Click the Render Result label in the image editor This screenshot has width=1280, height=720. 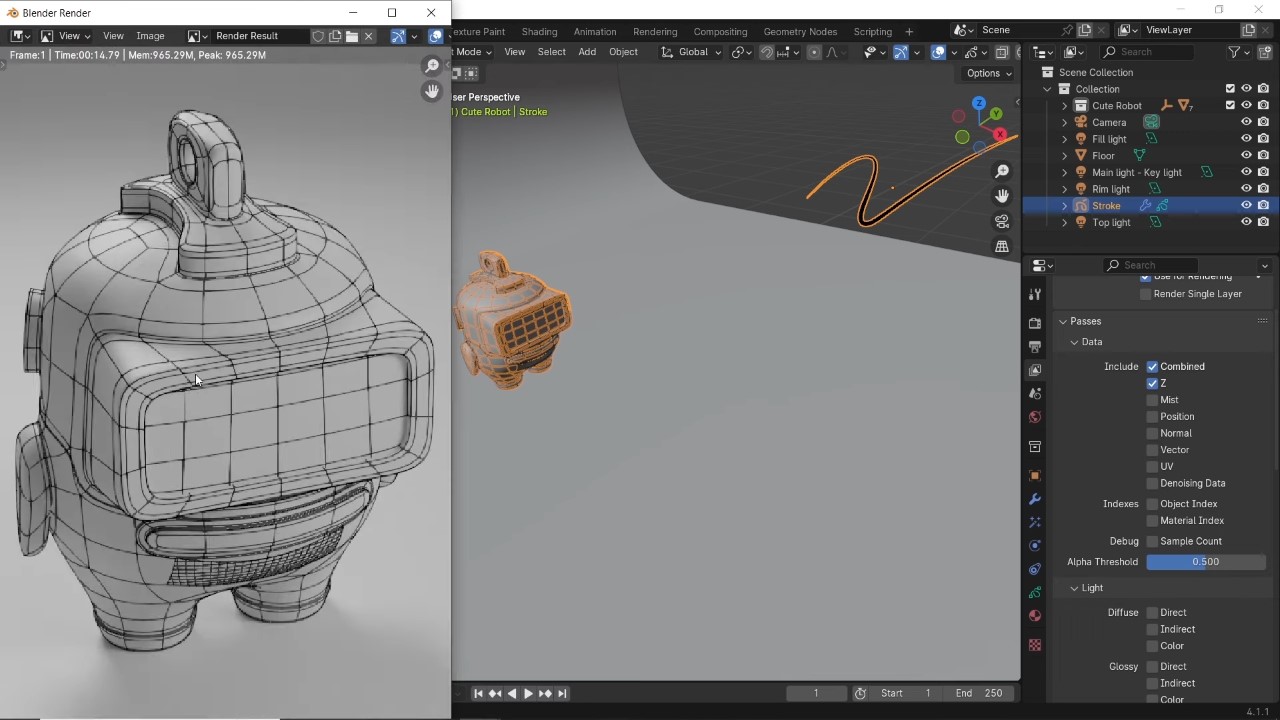coord(246,35)
